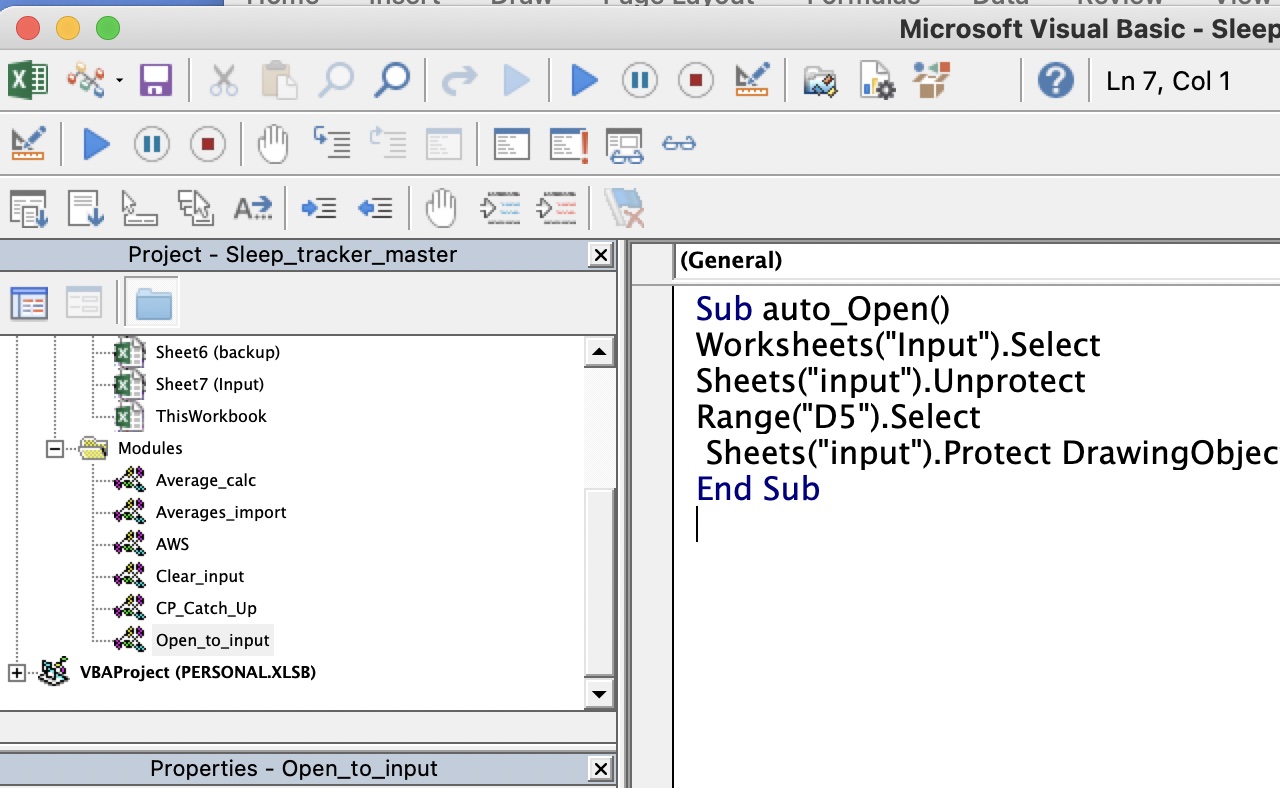The height and width of the screenshot is (788, 1280).
Task: Click Reset in the Standard toolbar
Action: pos(696,80)
